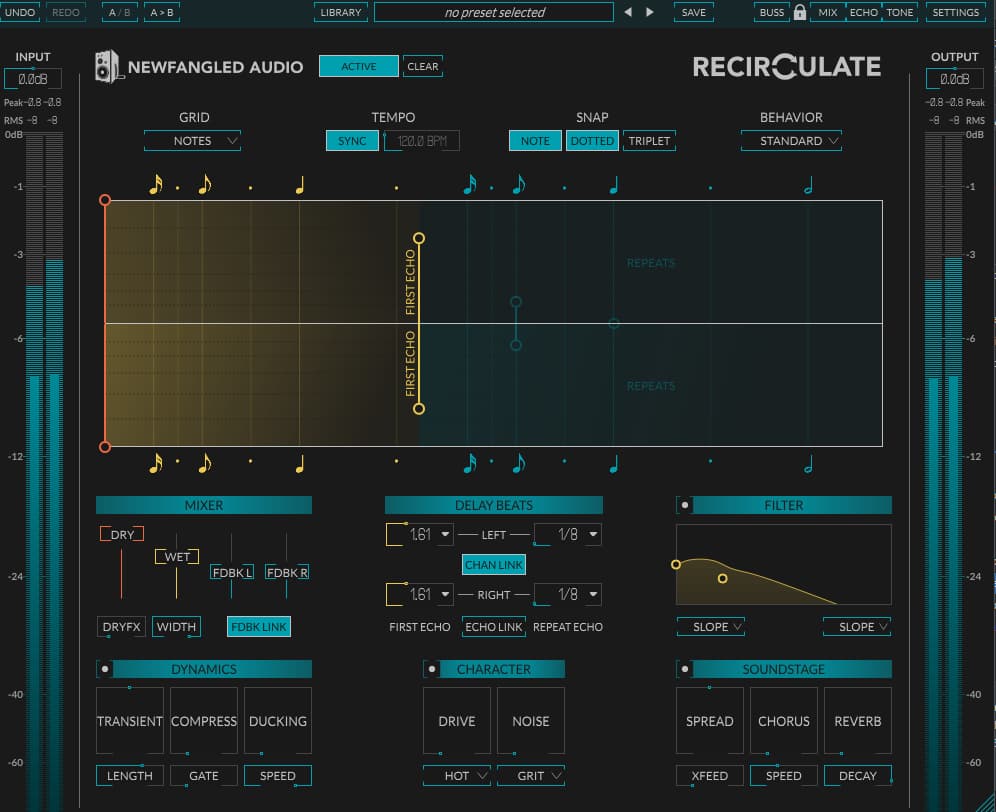The image size is (996, 812).
Task: Open the GRIT noise type dropdown
Action: (530, 776)
